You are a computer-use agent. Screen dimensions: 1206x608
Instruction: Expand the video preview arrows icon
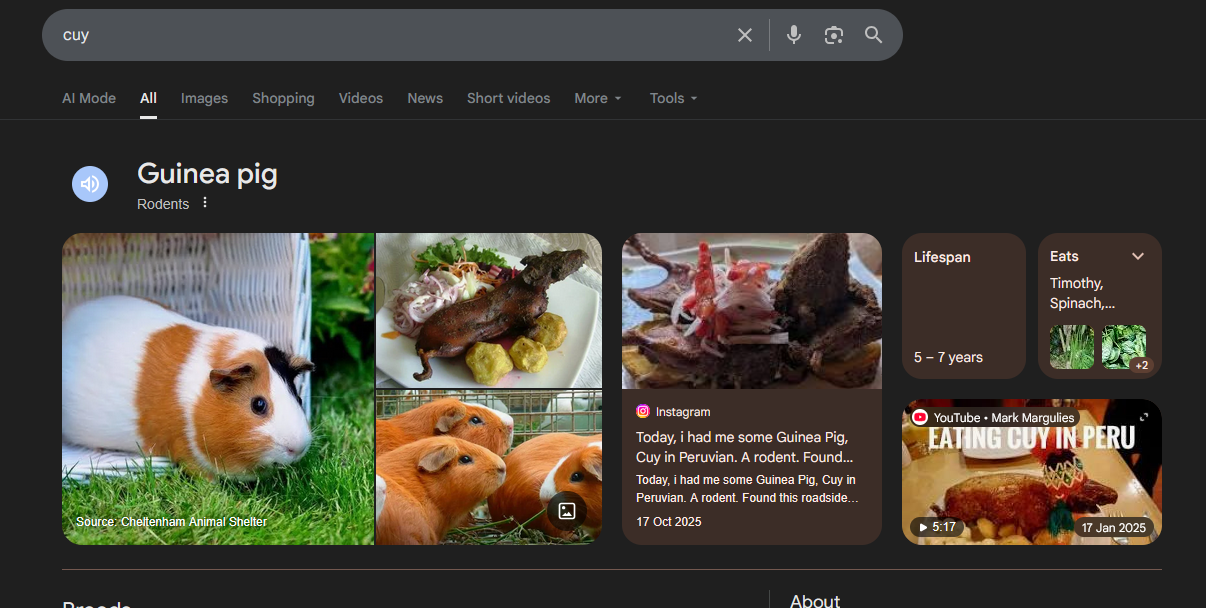(x=1144, y=417)
